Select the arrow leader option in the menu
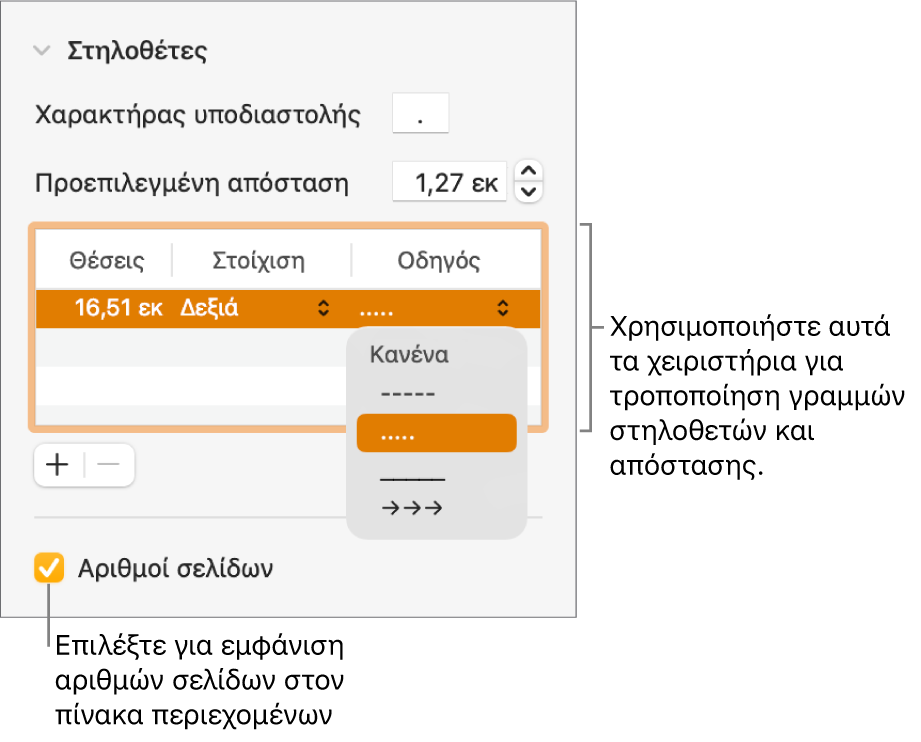921x742 pixels. pyautogui.click(x=412, y=509)
